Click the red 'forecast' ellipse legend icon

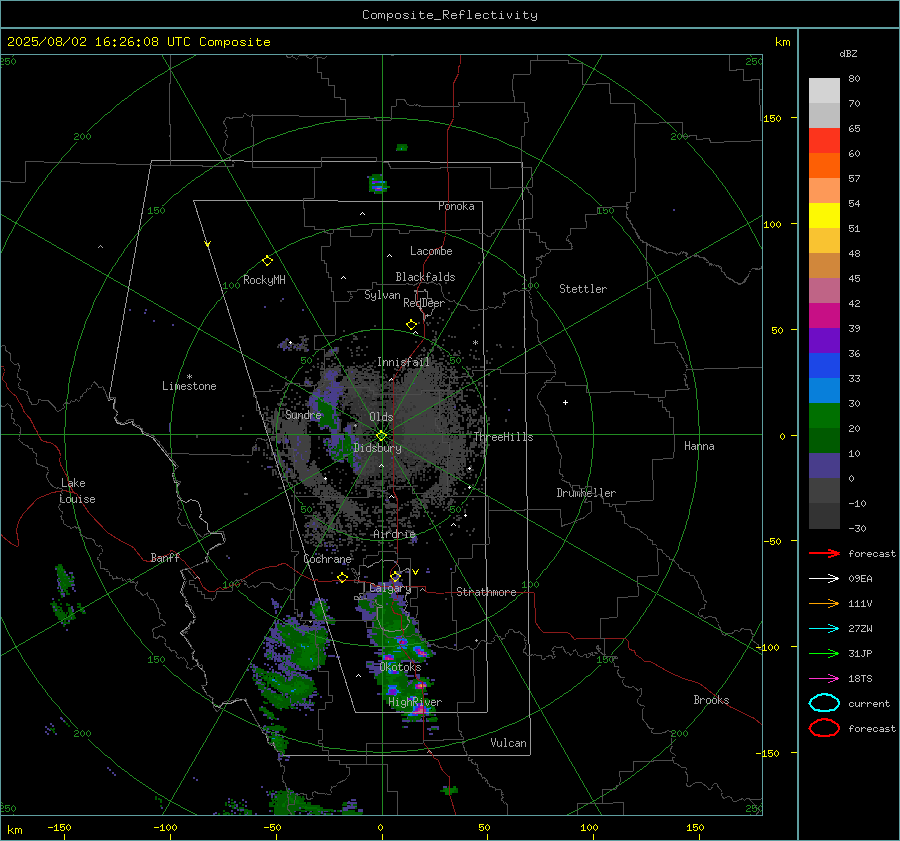coord(824,728)
